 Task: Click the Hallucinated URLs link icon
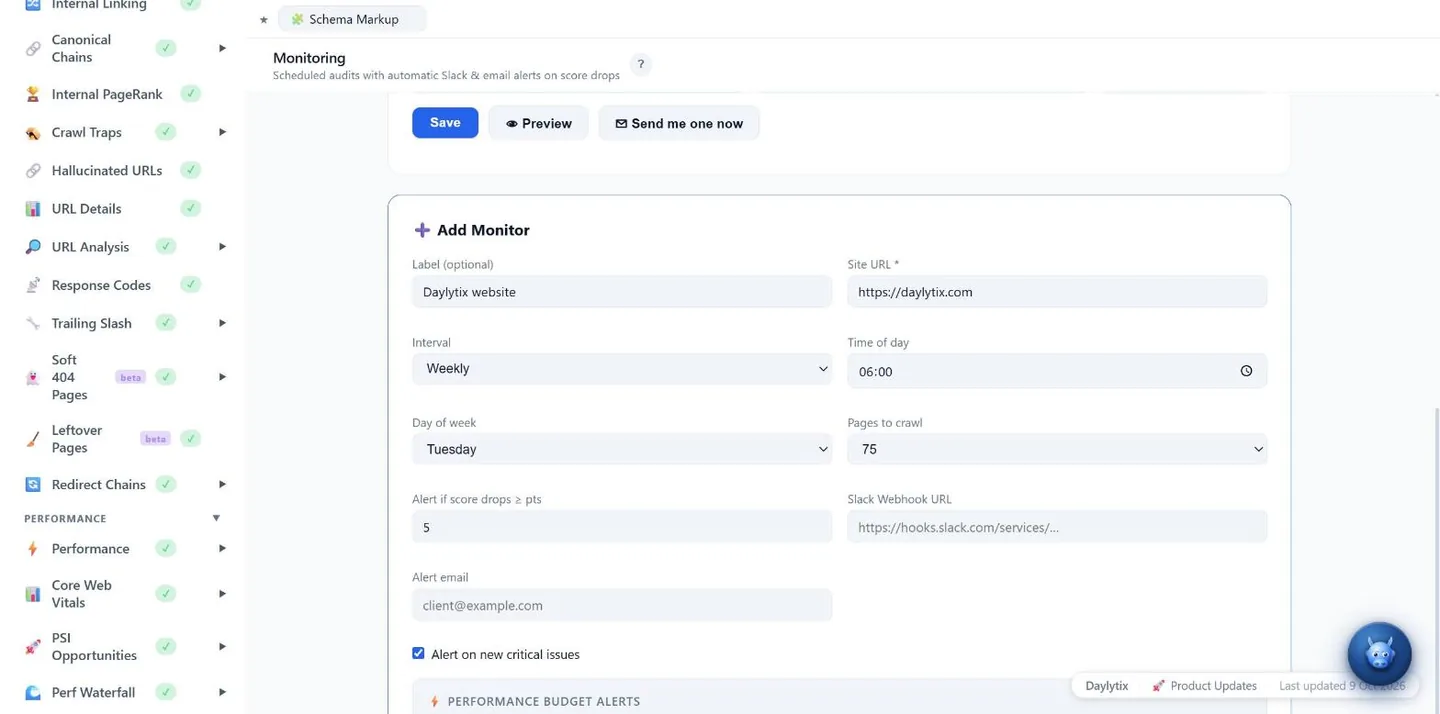tap(33, 171)
